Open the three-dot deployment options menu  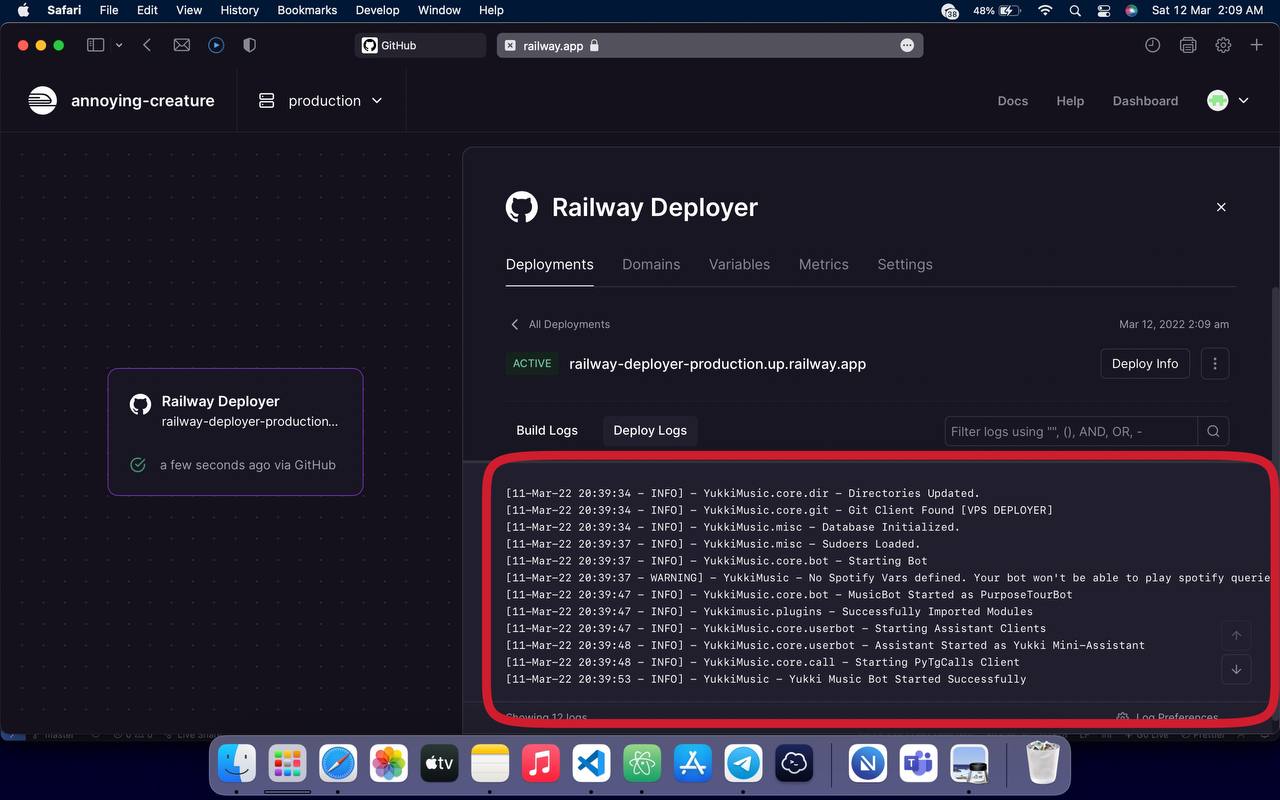(1214, 364)
